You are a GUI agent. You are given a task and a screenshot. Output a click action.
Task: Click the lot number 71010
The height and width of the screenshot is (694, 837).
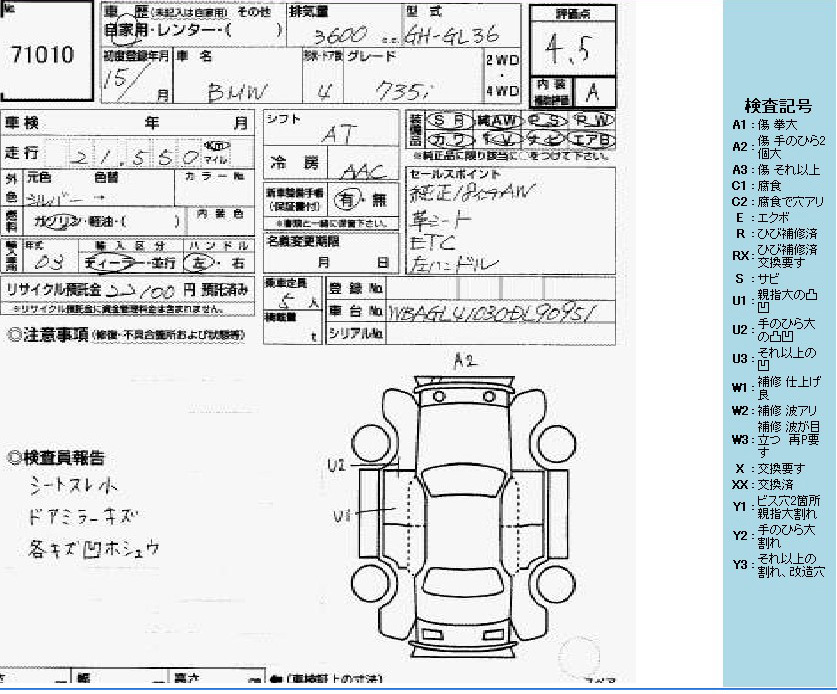tap(43, 54)
